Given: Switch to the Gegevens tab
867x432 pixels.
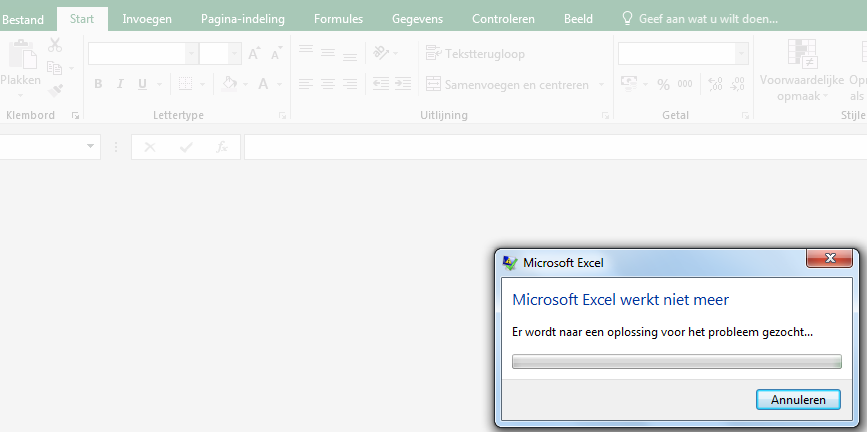Looking at the screenshot, I should (417, 19).
